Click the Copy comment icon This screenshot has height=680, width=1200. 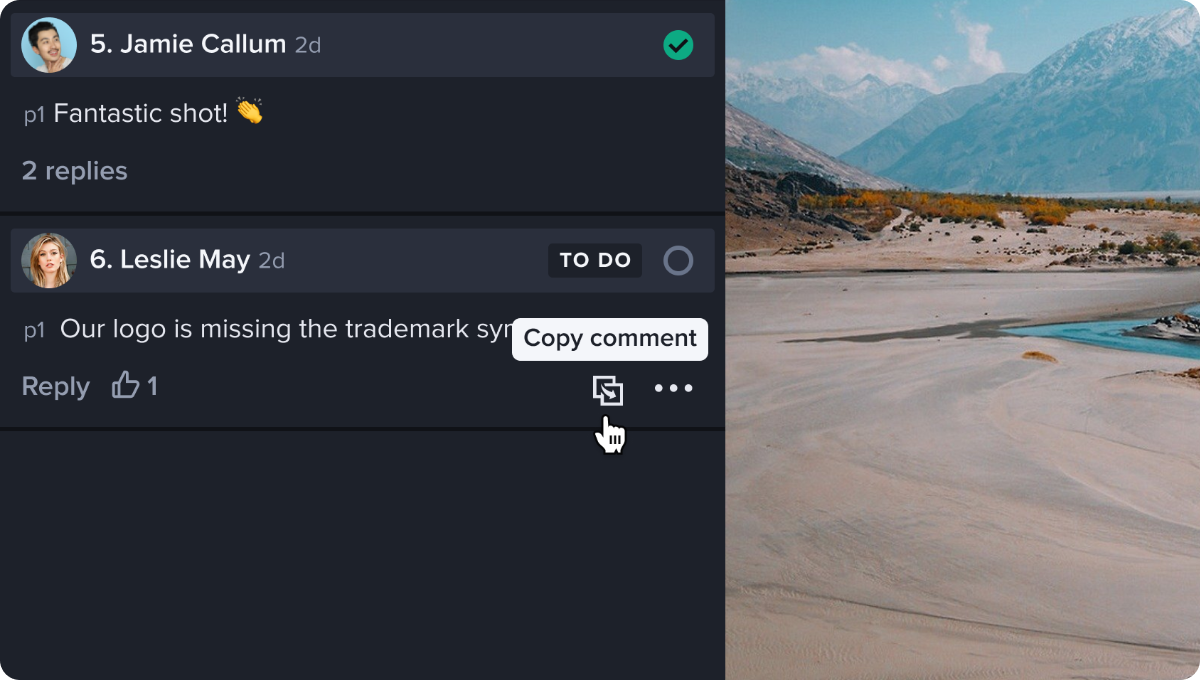pyautogui.click(x=608, y=390)
